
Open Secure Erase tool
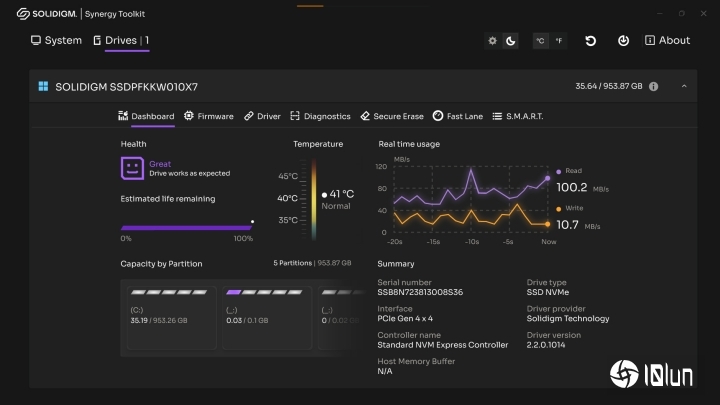click(392, 117)
